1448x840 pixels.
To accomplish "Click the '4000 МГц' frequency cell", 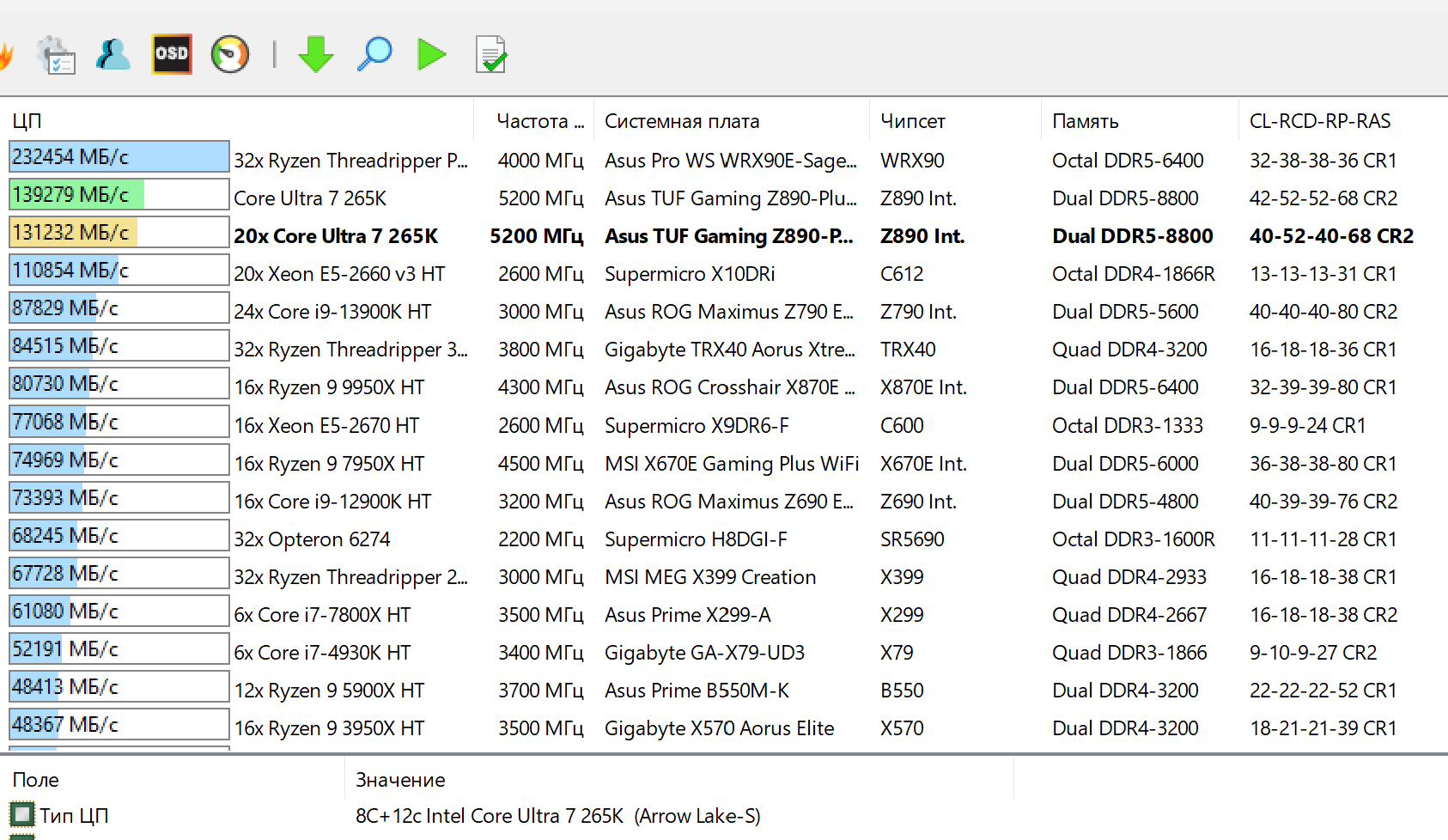I will (540, 161).
